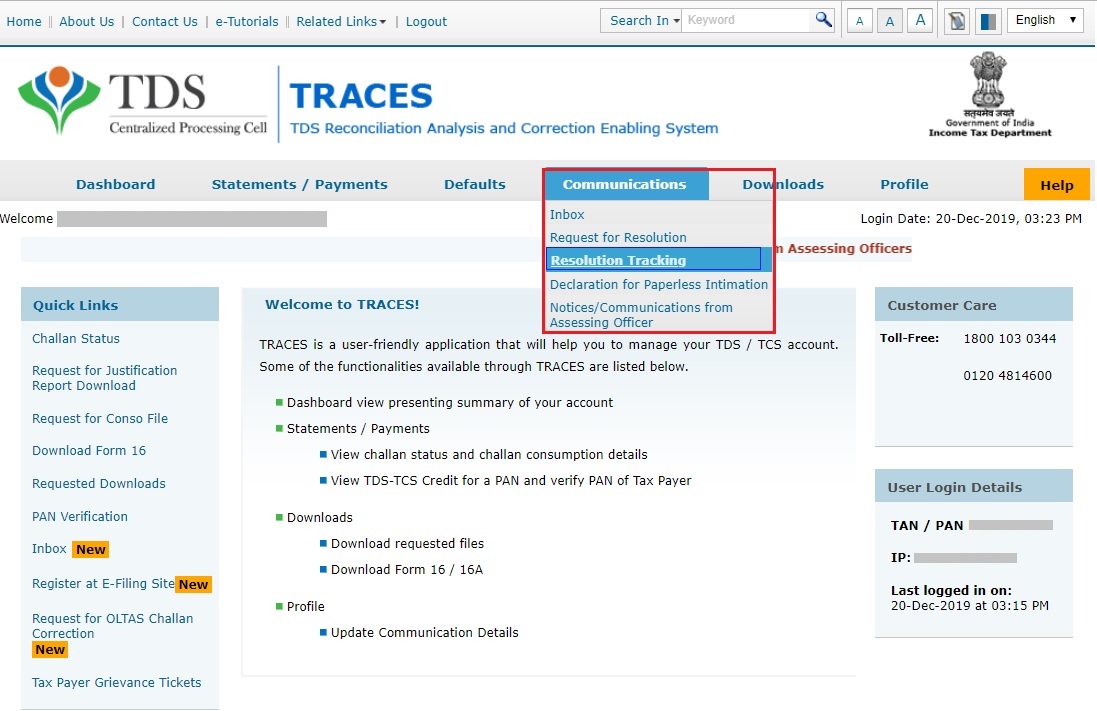This screenshot has height=711, width=1097.
Task: Select the medium font size A icon
Action: [889, 20]
